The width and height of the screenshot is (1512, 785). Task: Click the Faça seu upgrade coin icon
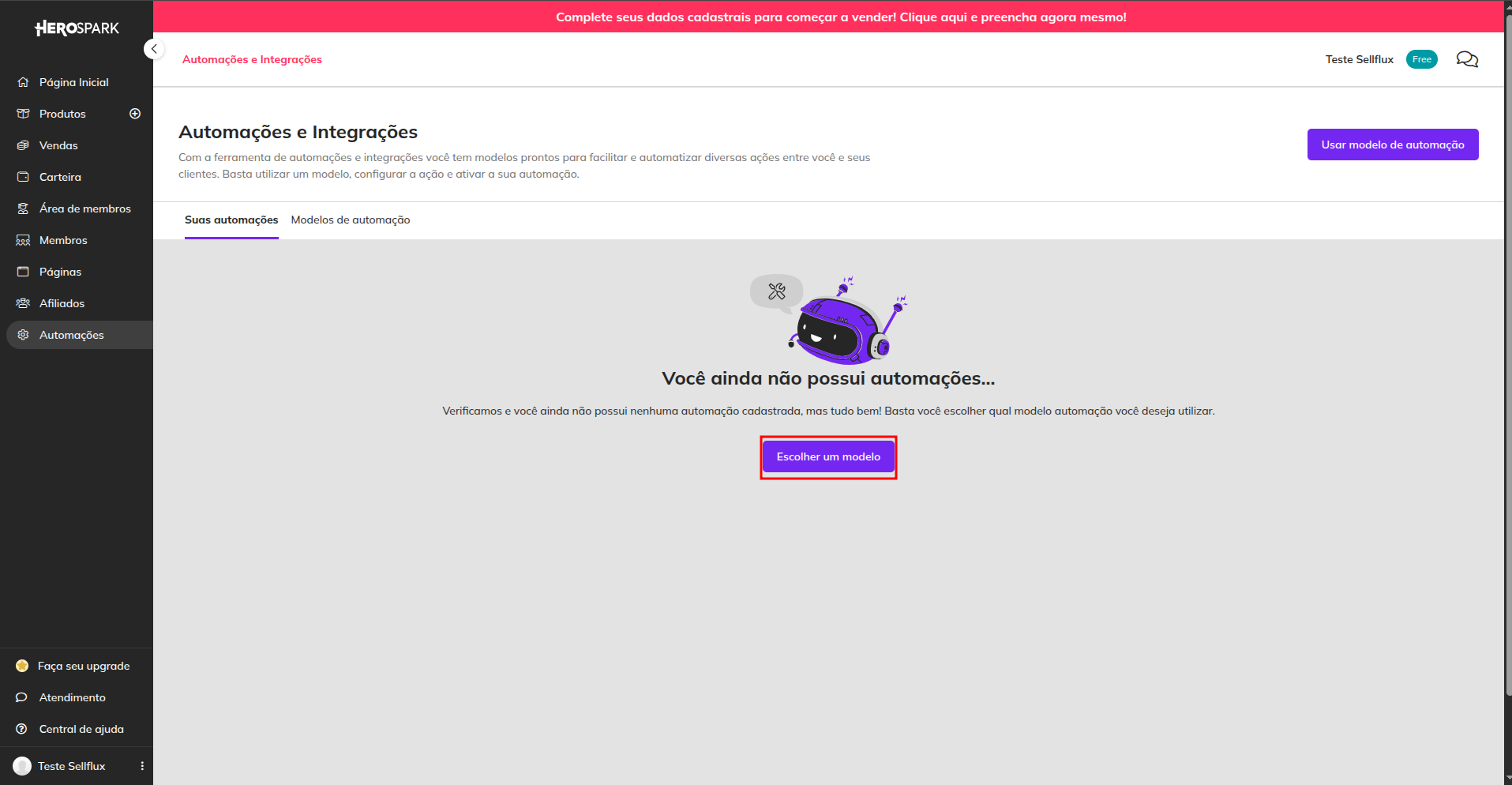tap(22, 666)
